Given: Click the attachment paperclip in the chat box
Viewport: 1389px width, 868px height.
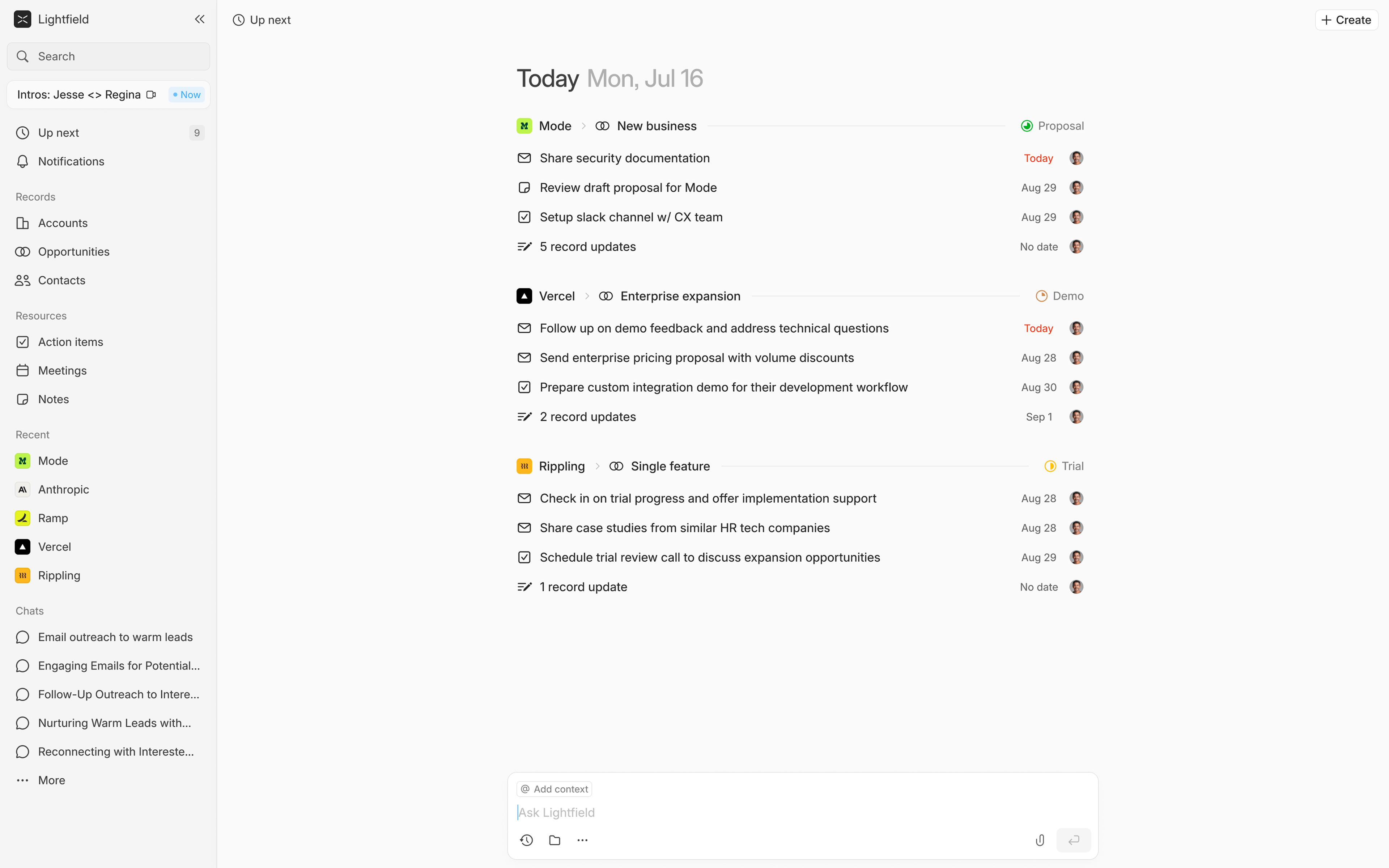Looking at the screenshot, I should coord(1040,840).
